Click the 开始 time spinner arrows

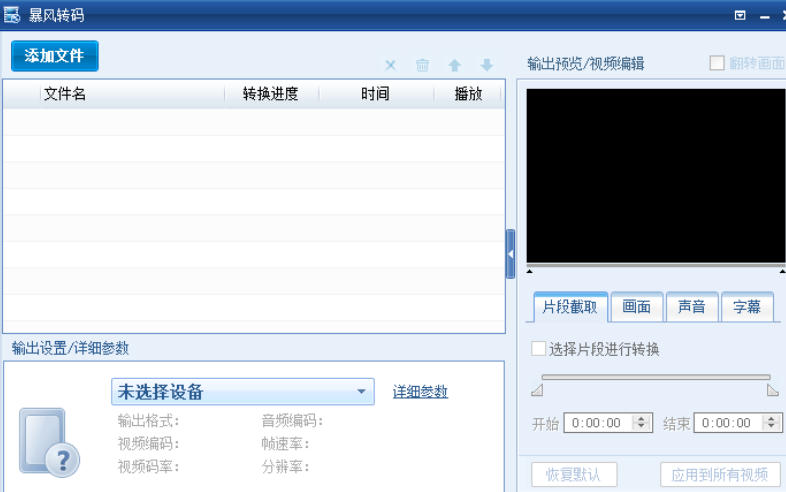pyautogui.click(x=641, y=423)
